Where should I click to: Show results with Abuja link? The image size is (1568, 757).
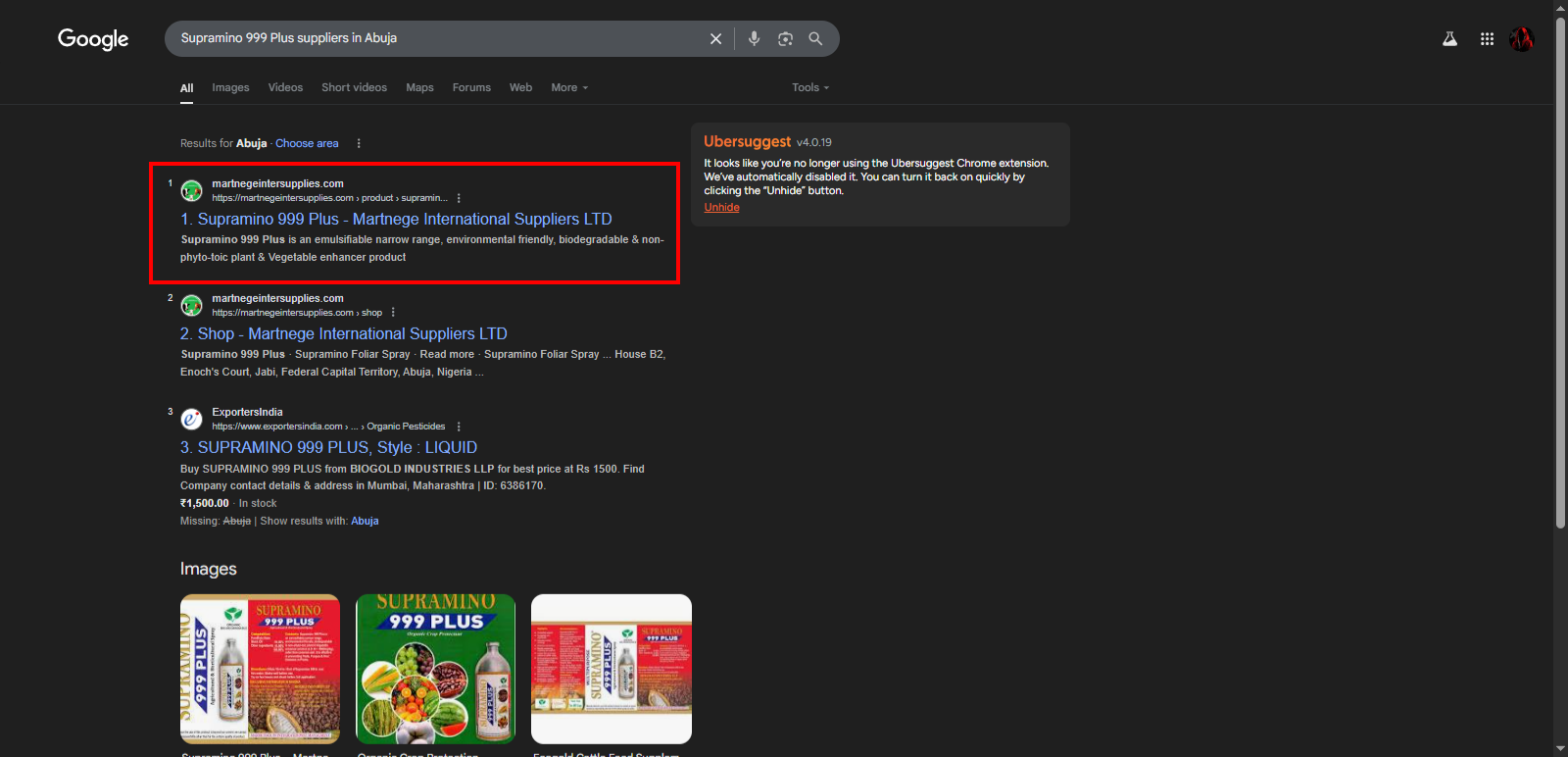[365, 521]
